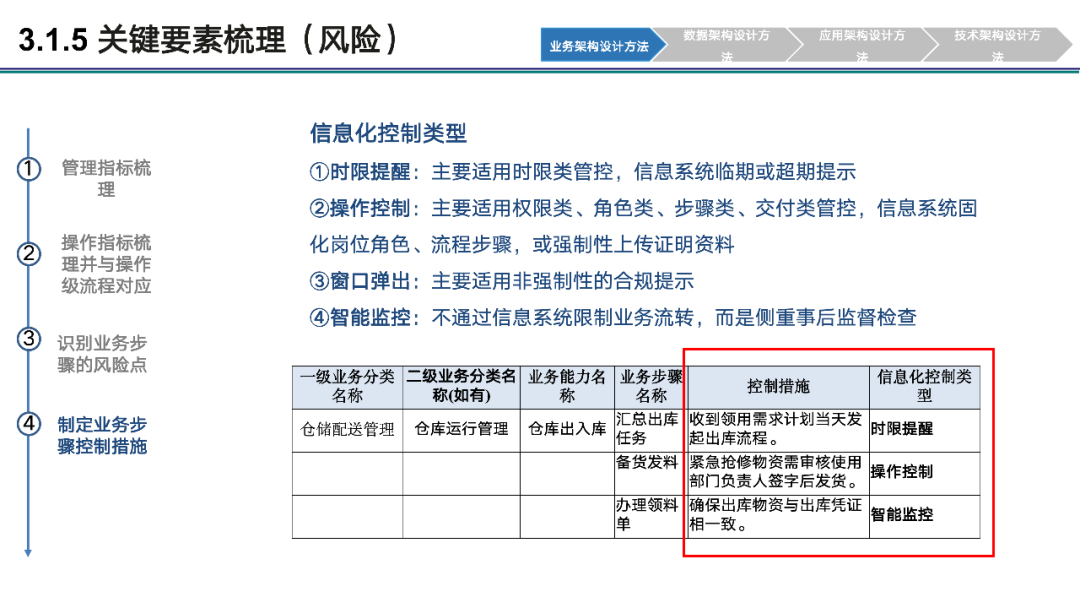Click the ③窗口弹出 description line

click(x=501, y=281)
